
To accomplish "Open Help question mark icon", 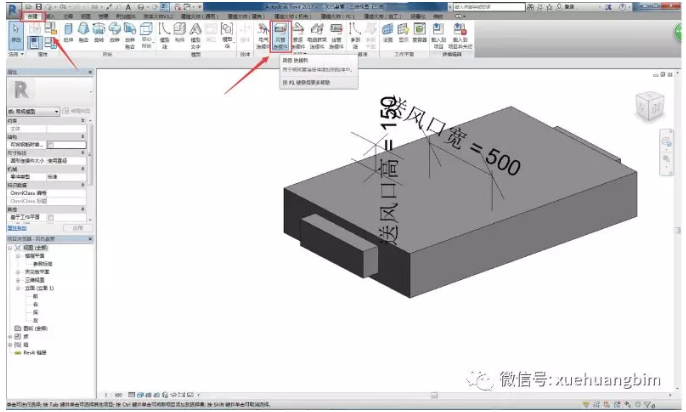I will (623, 7).
